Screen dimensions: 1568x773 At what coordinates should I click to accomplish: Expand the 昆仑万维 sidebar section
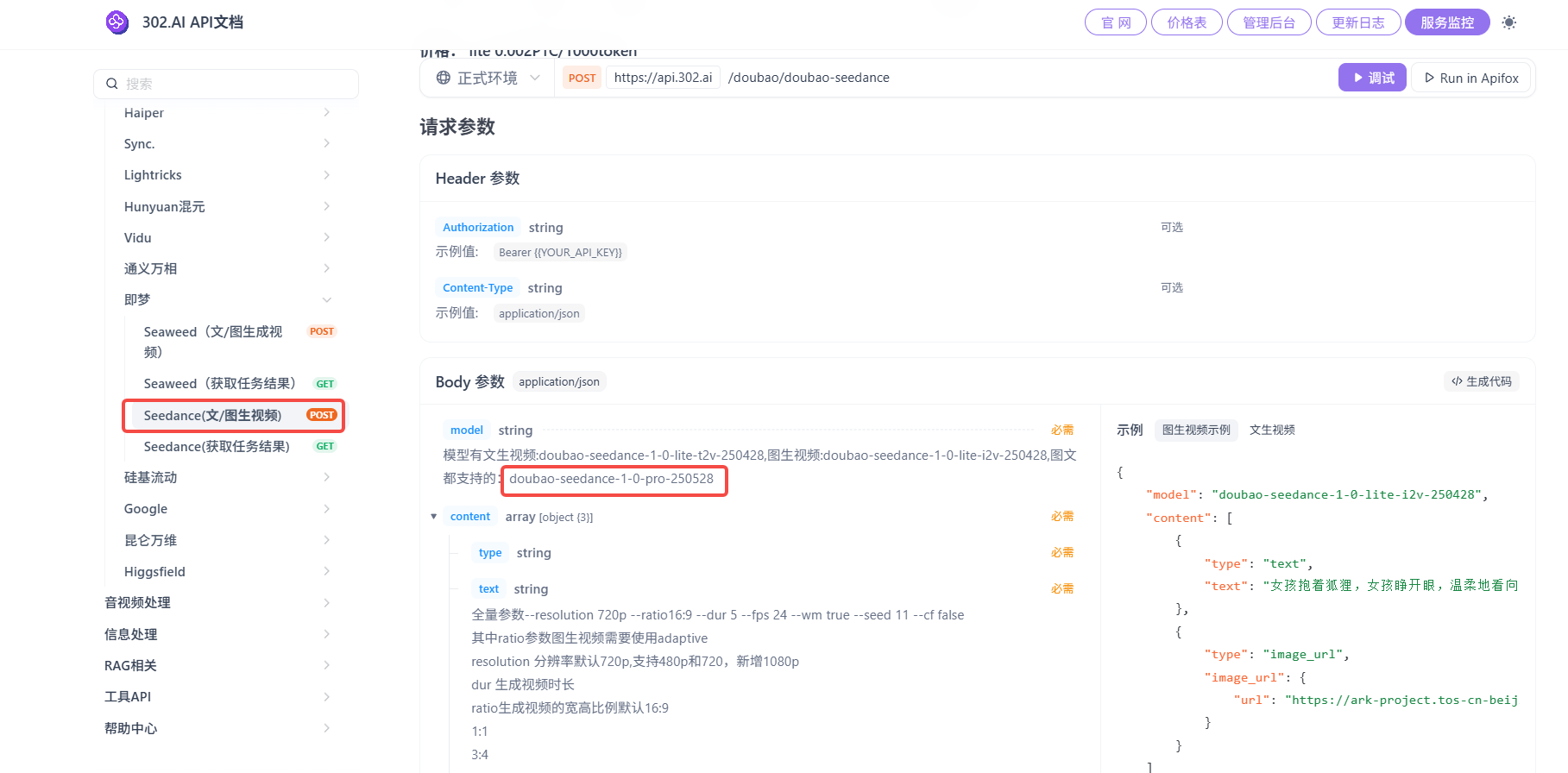point(227,540)
